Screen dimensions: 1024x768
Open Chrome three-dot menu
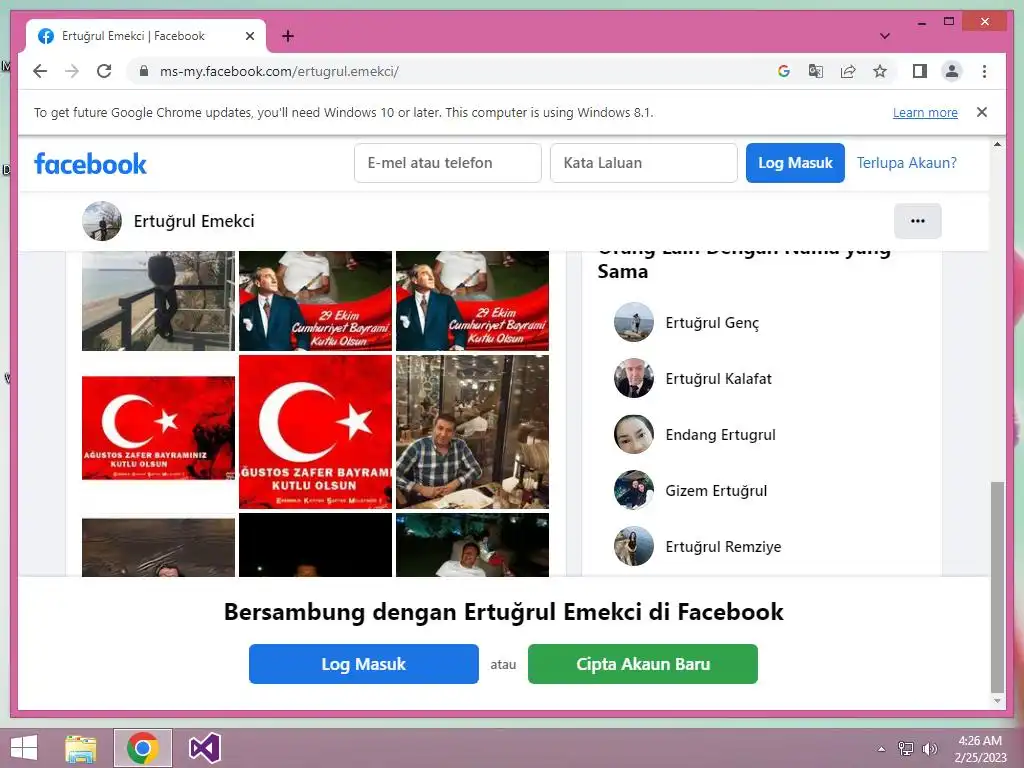(984, 71)
